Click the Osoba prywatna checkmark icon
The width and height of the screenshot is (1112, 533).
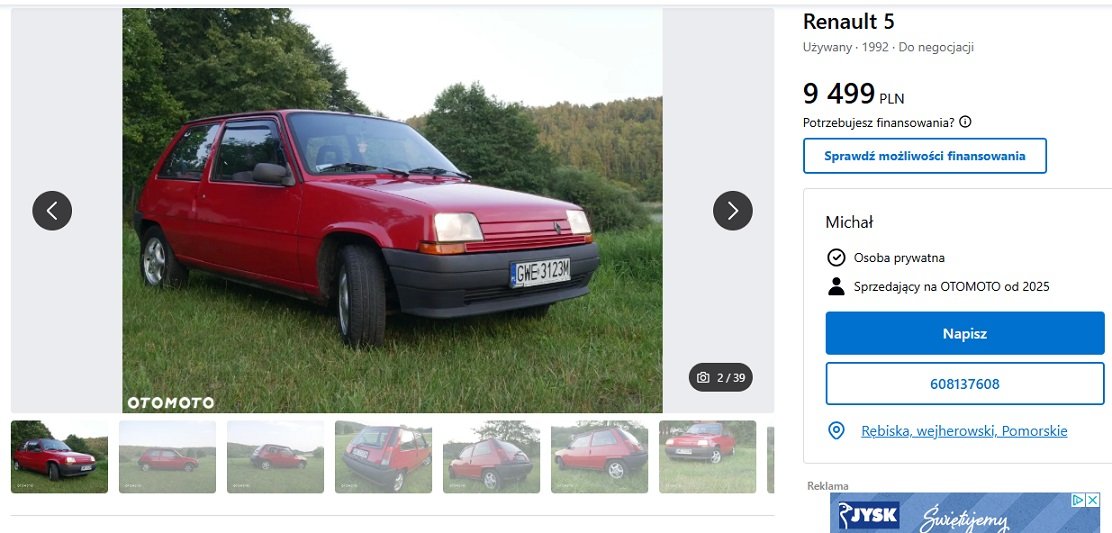(x=837, y=257)
